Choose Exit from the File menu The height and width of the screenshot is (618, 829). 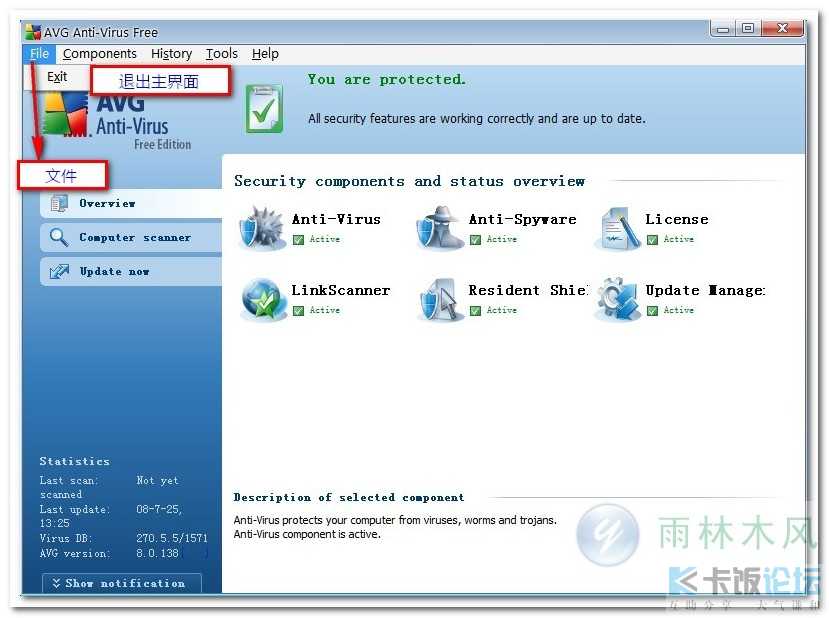57,77
